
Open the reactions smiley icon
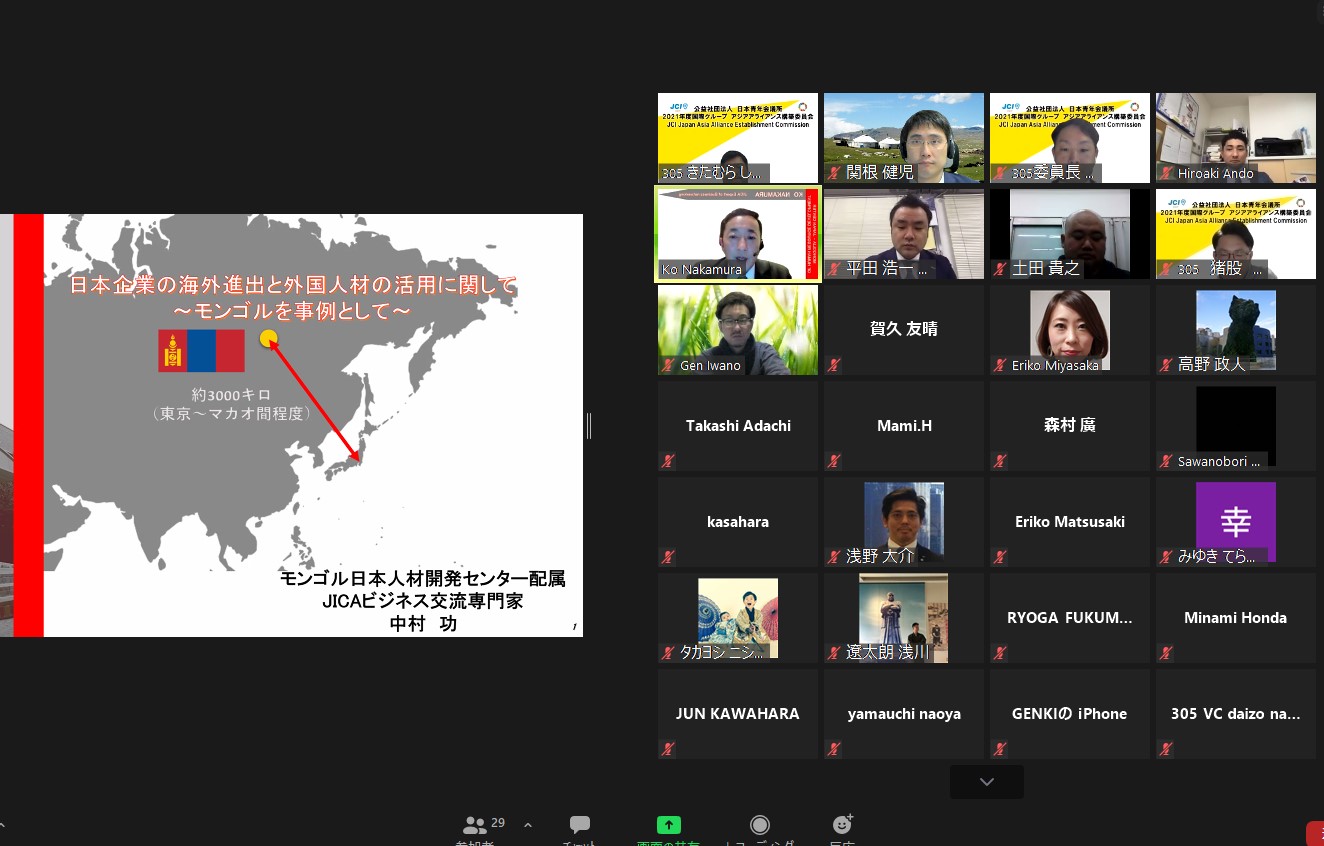tap(842, 825)
